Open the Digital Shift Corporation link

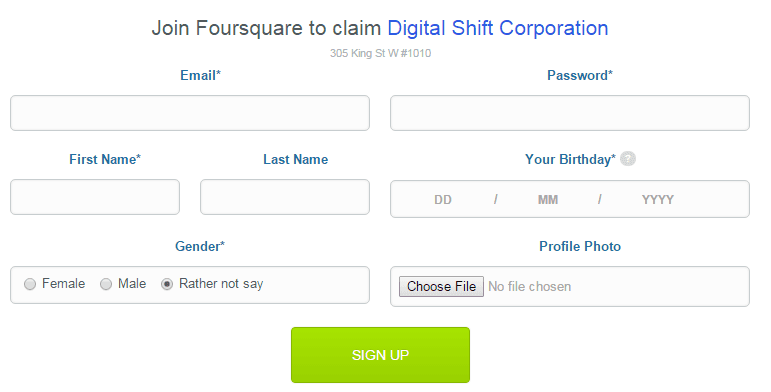498,28
